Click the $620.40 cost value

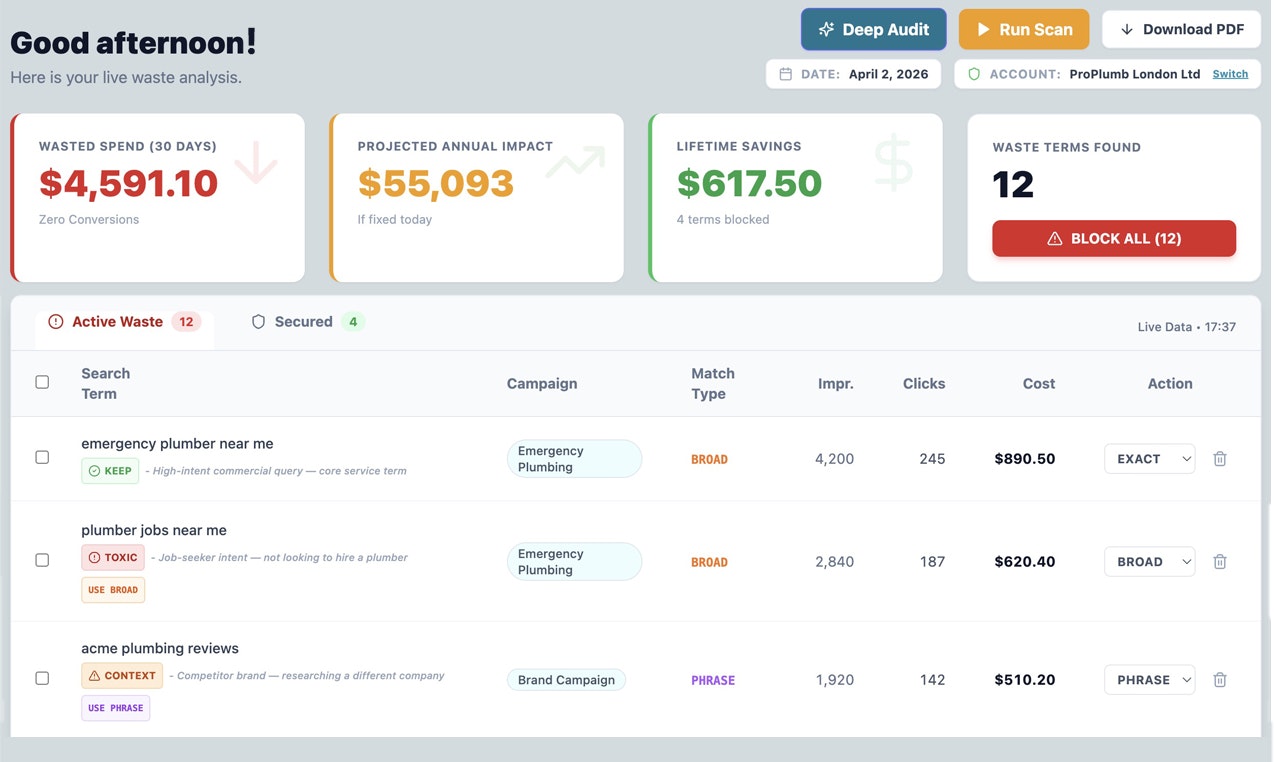1025,562
